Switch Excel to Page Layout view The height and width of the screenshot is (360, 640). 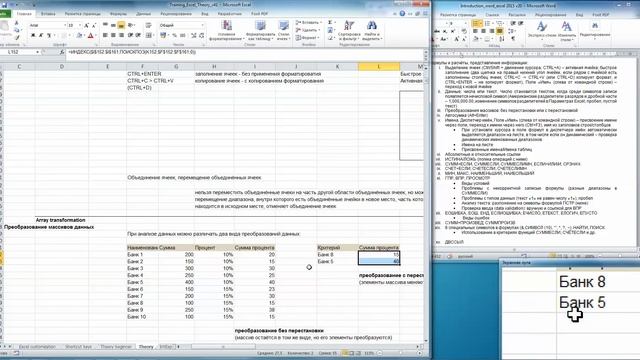pos(351,353)
